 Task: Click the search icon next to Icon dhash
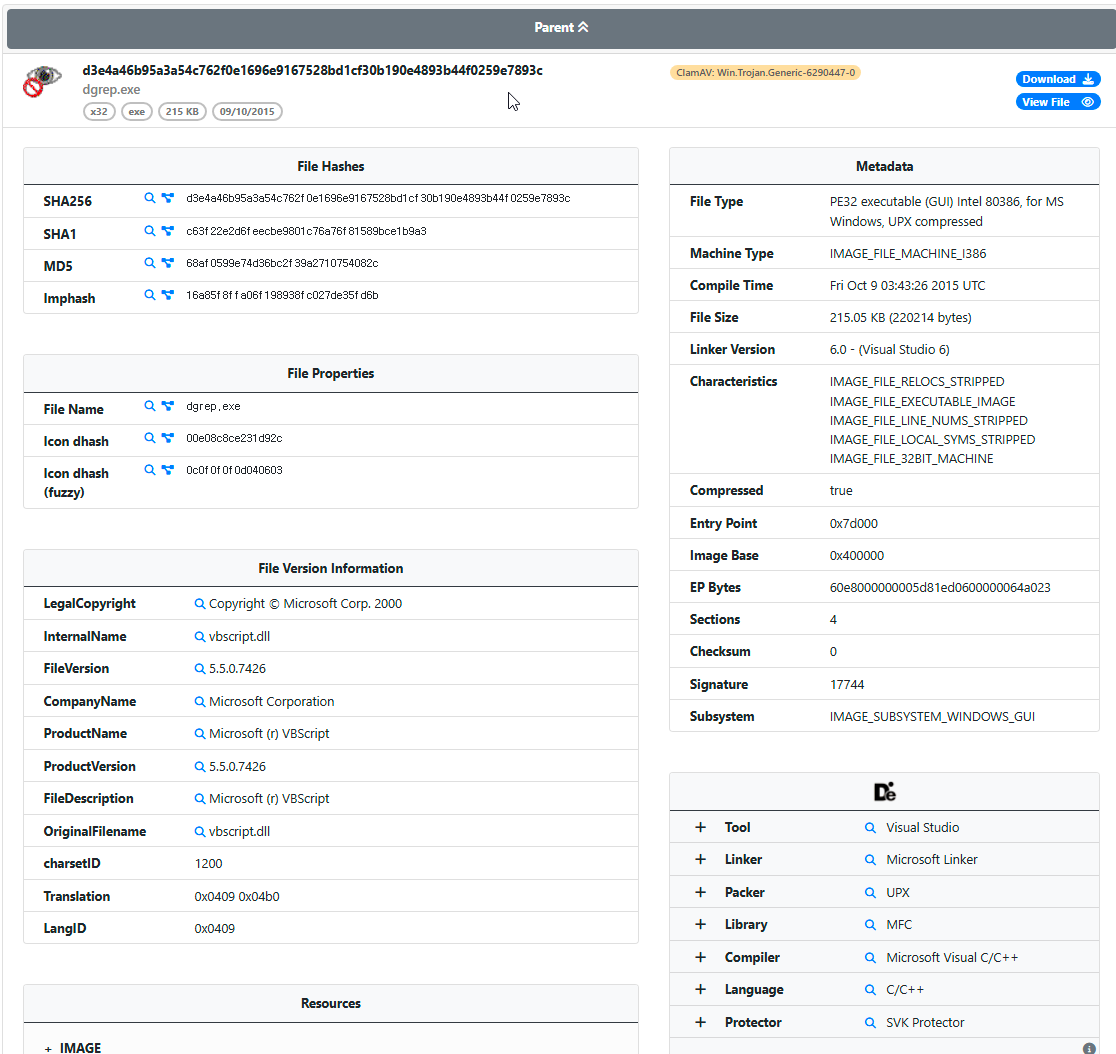point(150,438)
